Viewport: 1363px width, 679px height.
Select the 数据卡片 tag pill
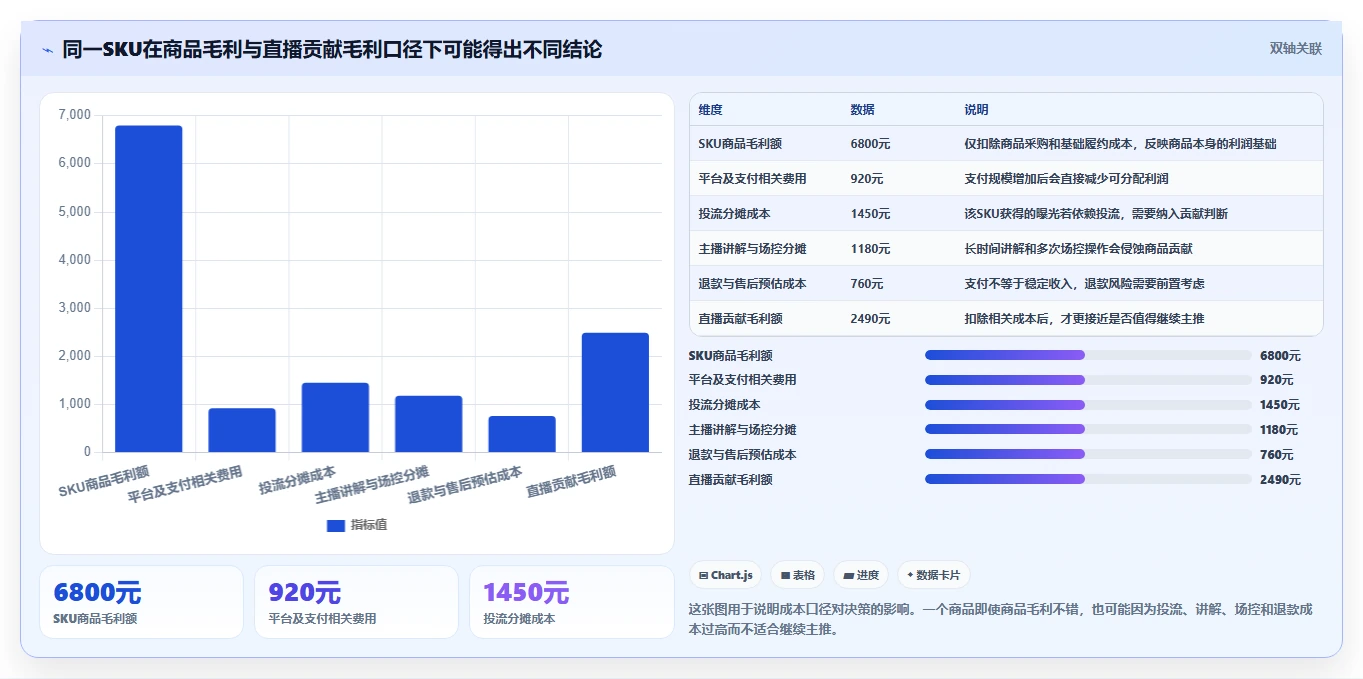point(933,575)
